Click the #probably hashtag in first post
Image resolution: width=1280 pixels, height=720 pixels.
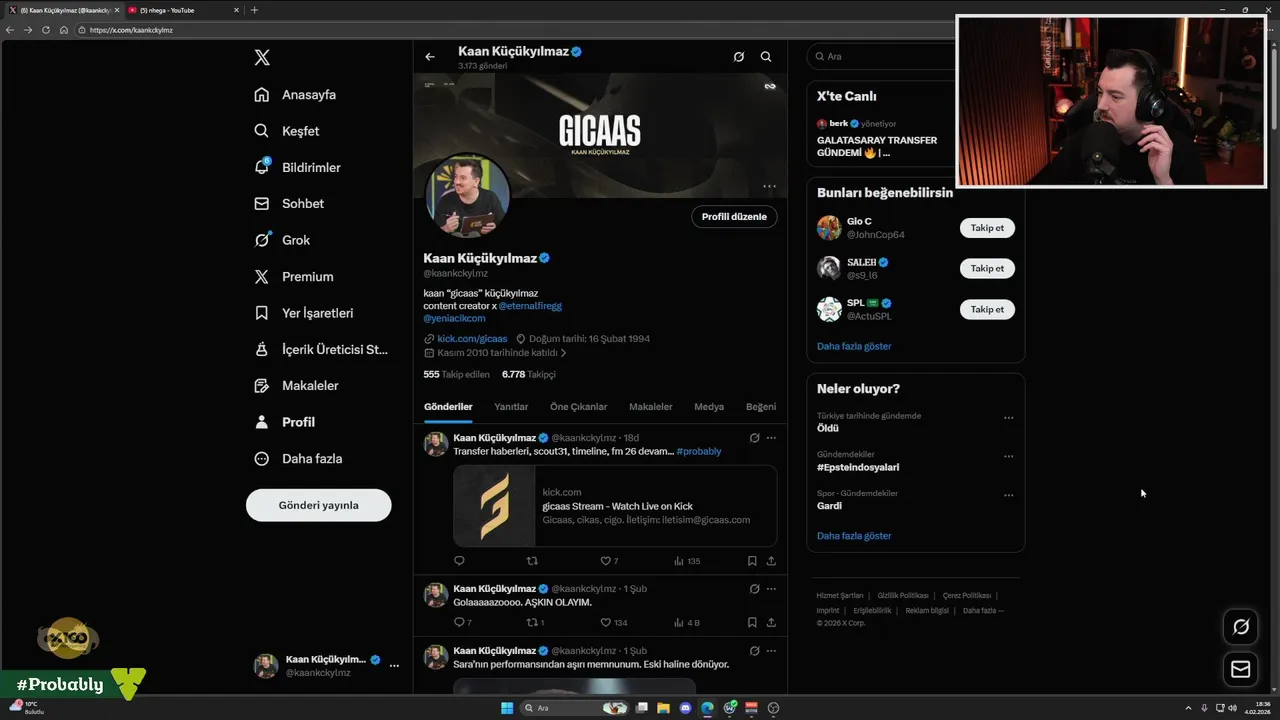pos(699,451)
